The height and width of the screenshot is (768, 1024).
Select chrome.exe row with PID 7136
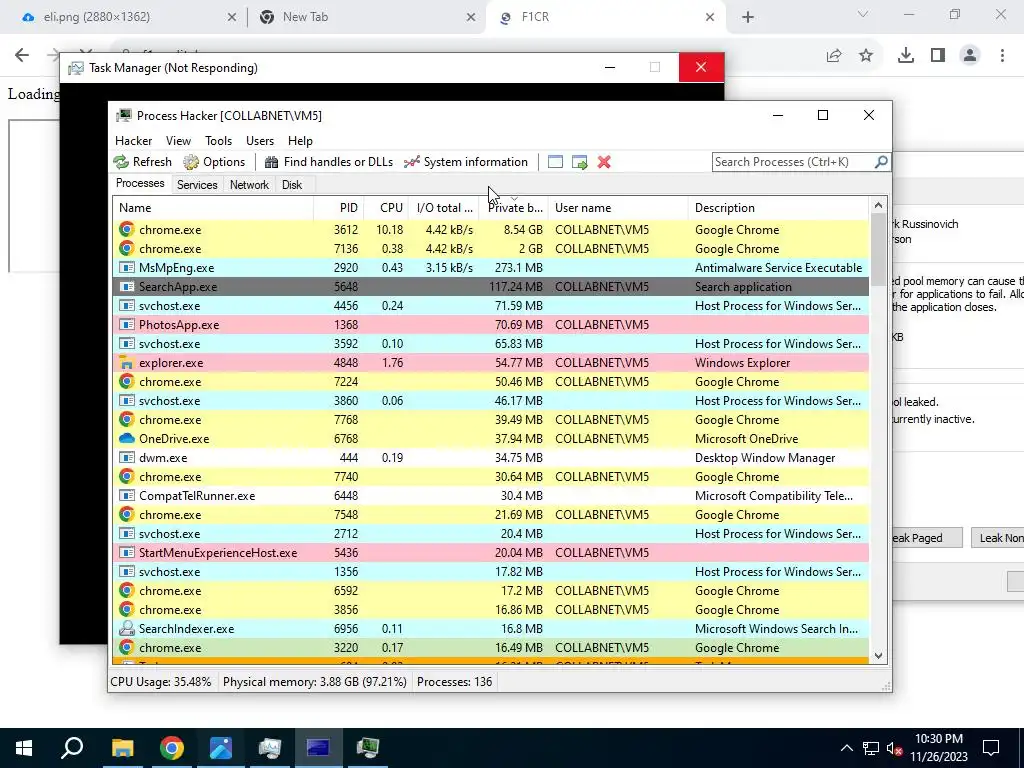(490, 249)
